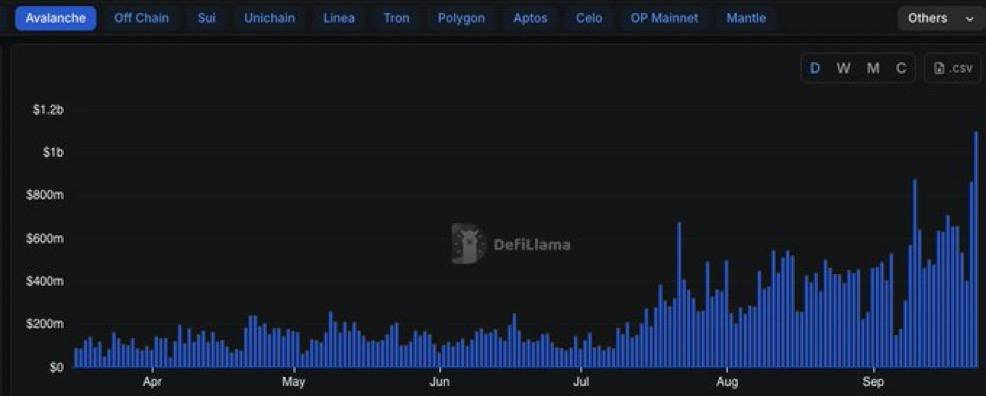This screenshot has height=396, width=986.
Task: Click the Sep x-axis label
Action: pyautogui.click(x=873, y=382)
